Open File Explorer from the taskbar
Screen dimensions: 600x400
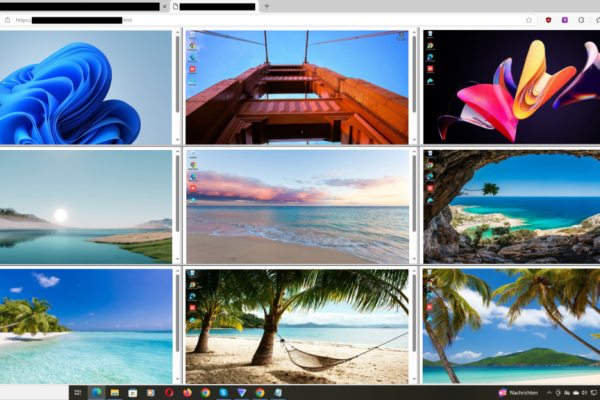[x=115, y=393]
